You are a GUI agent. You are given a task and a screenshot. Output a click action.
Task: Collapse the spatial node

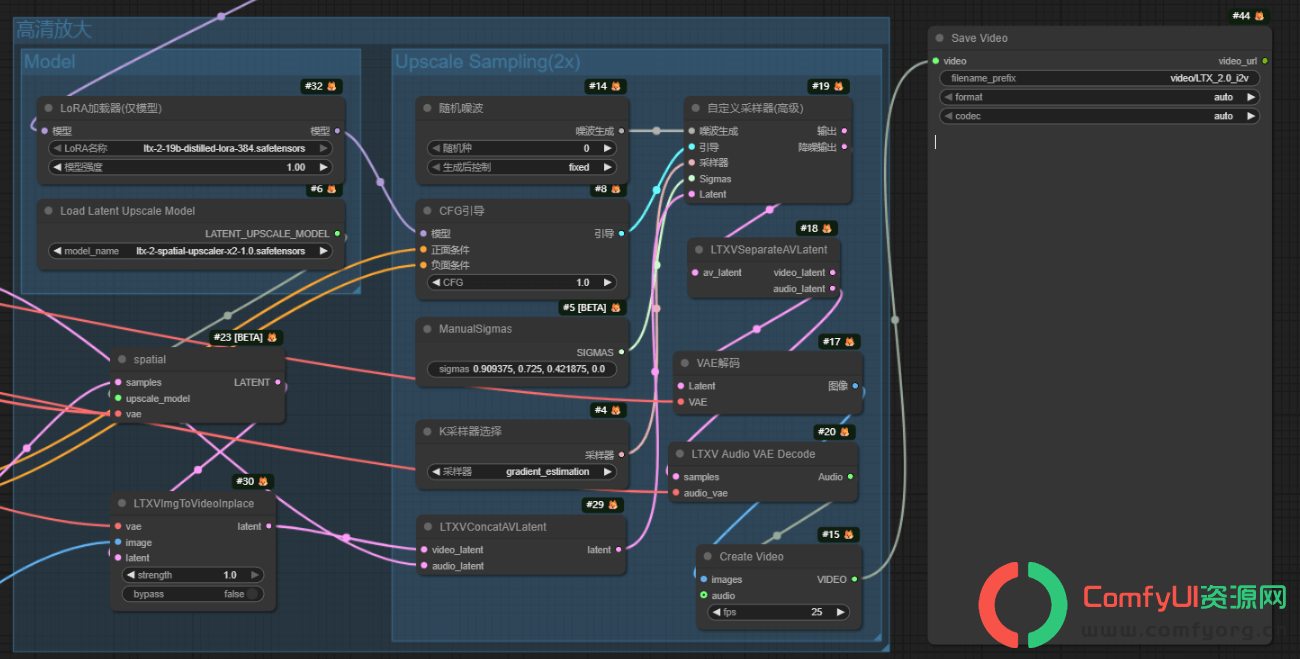pyautogui.click(x=122, y=359)
